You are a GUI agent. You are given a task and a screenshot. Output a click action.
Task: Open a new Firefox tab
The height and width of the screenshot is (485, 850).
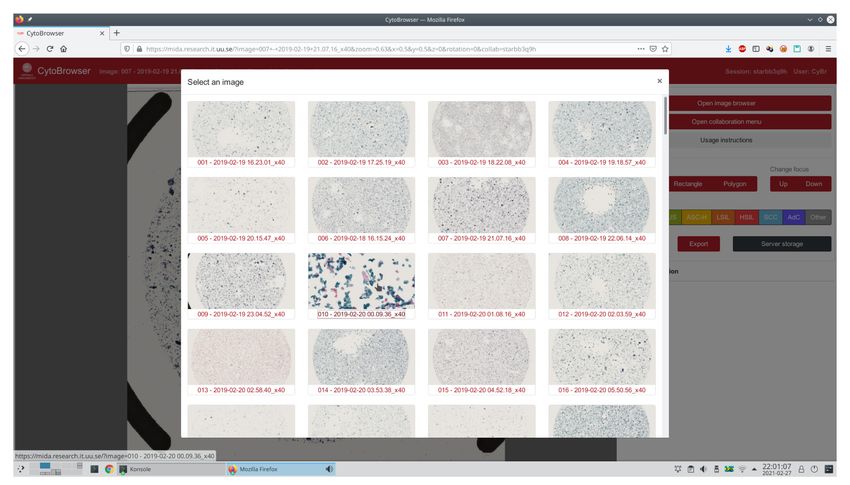click(117, 33)
